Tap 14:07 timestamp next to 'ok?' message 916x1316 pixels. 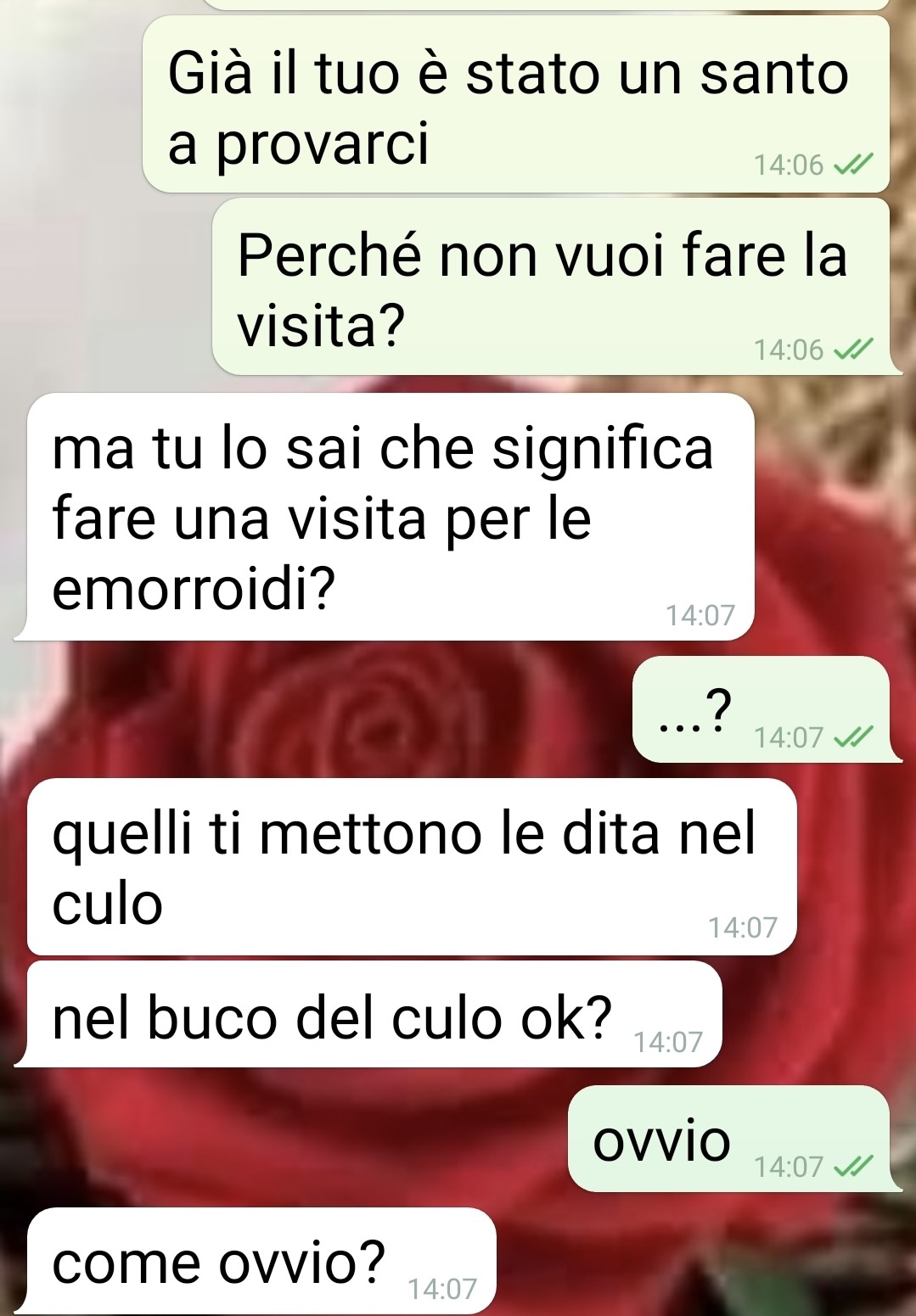coord(668,1042)
